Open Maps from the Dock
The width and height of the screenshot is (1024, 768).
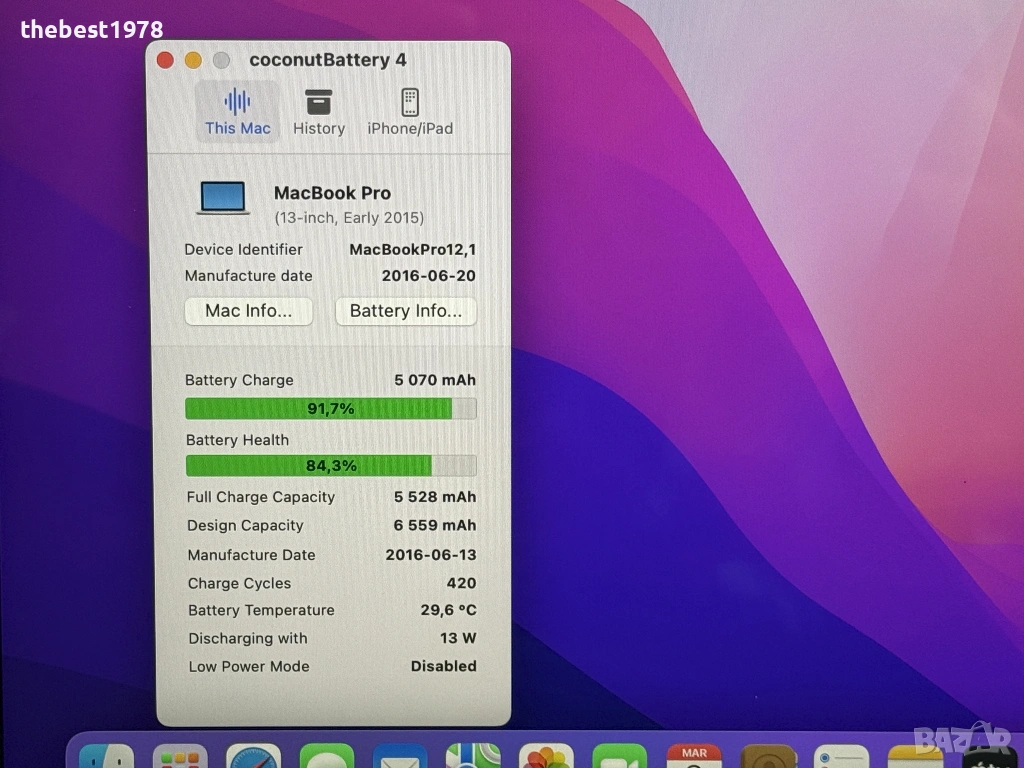[x=473, y=757]
